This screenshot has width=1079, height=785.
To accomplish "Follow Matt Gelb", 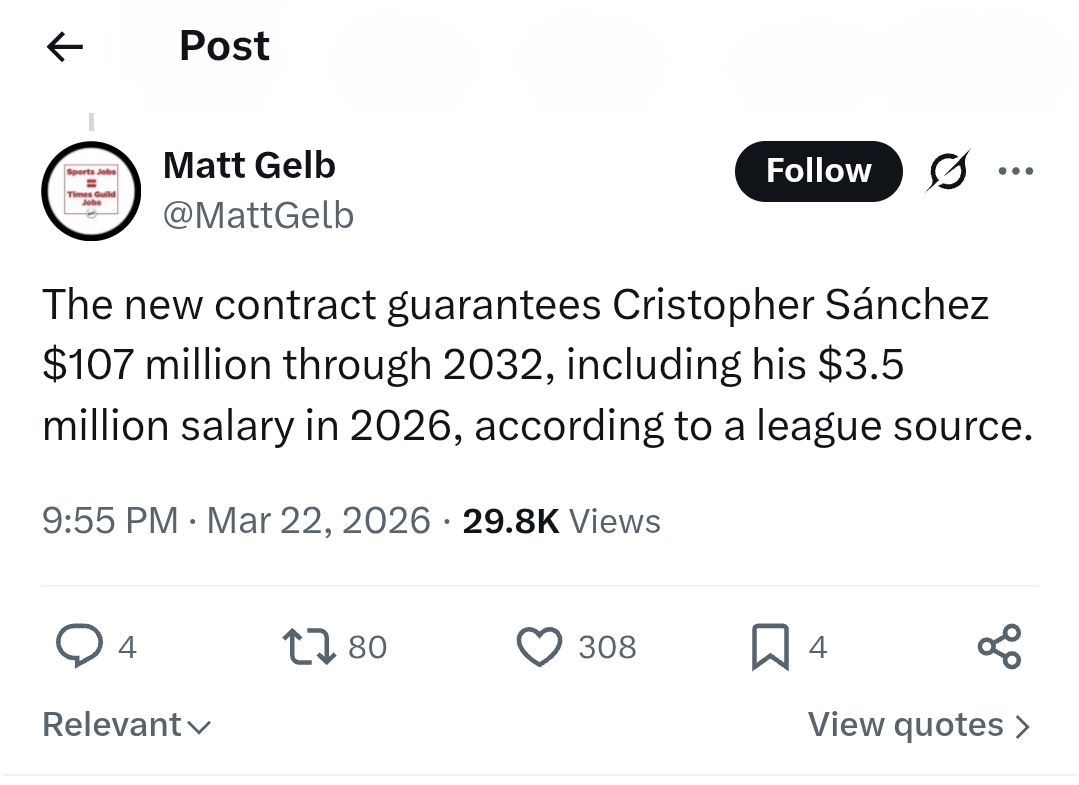I will pos(818,171).
